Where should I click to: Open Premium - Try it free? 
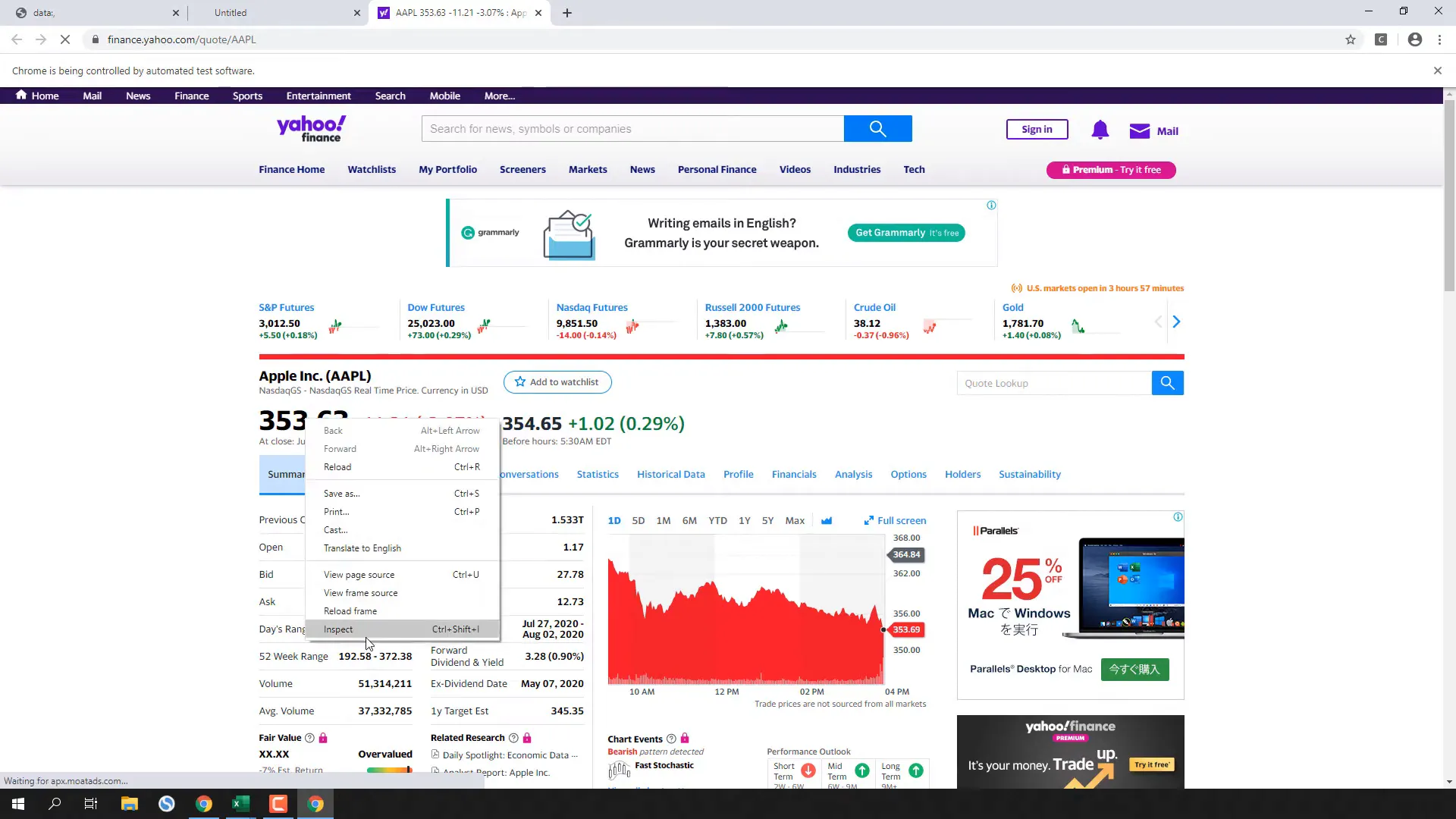coord(1110,169)
